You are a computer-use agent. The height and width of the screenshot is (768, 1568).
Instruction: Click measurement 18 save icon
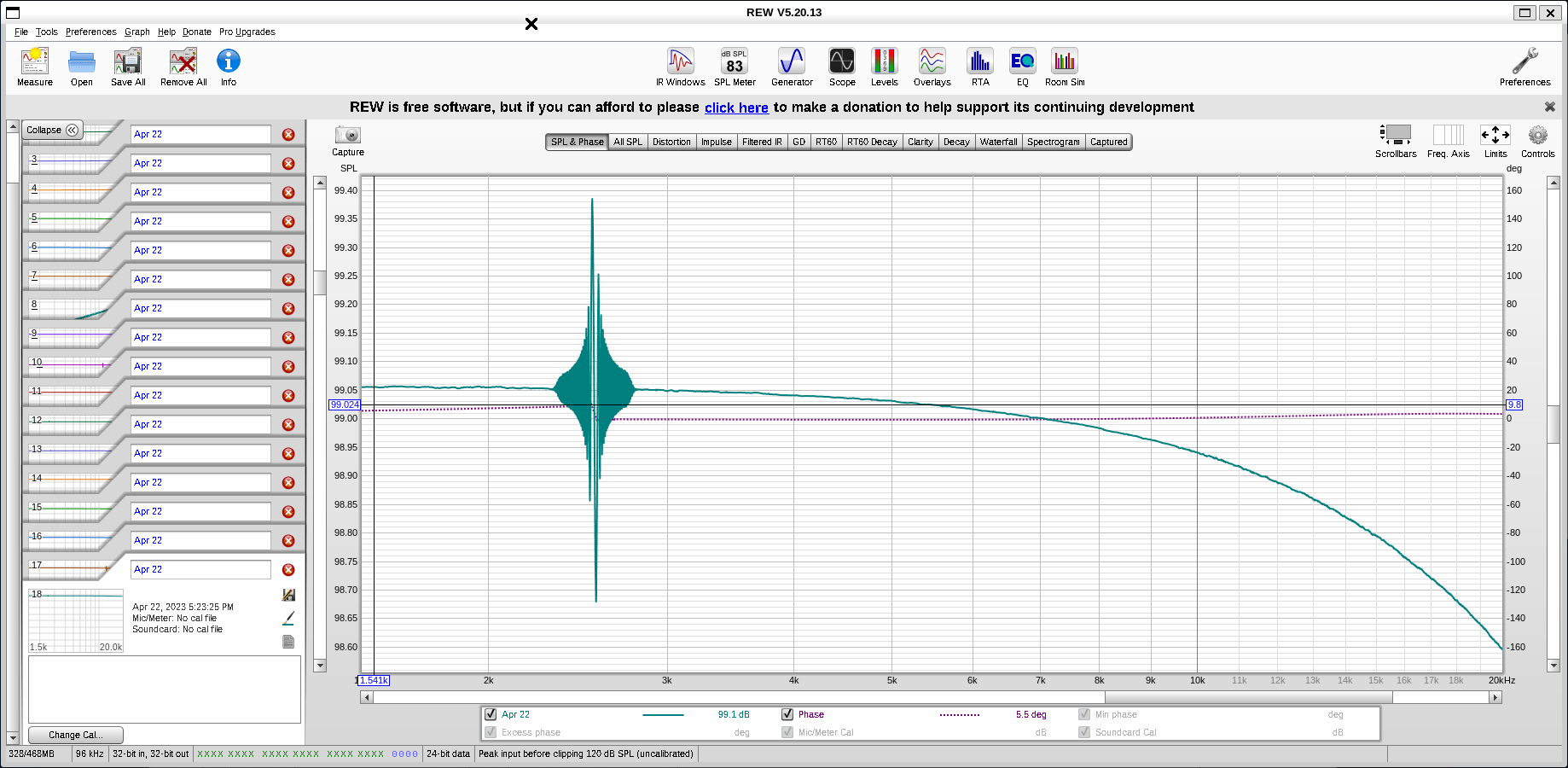click(288, 595)
